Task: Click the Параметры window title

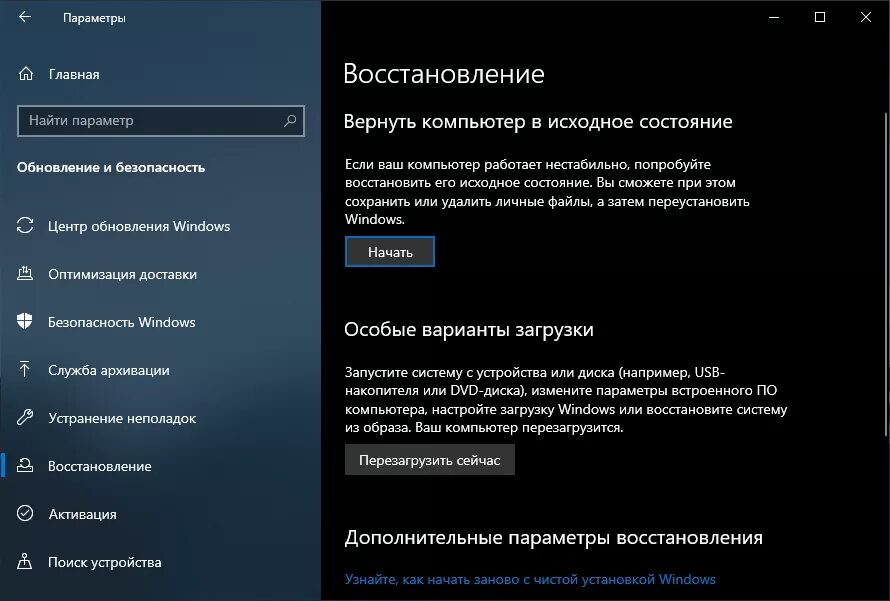Action: 94,18
